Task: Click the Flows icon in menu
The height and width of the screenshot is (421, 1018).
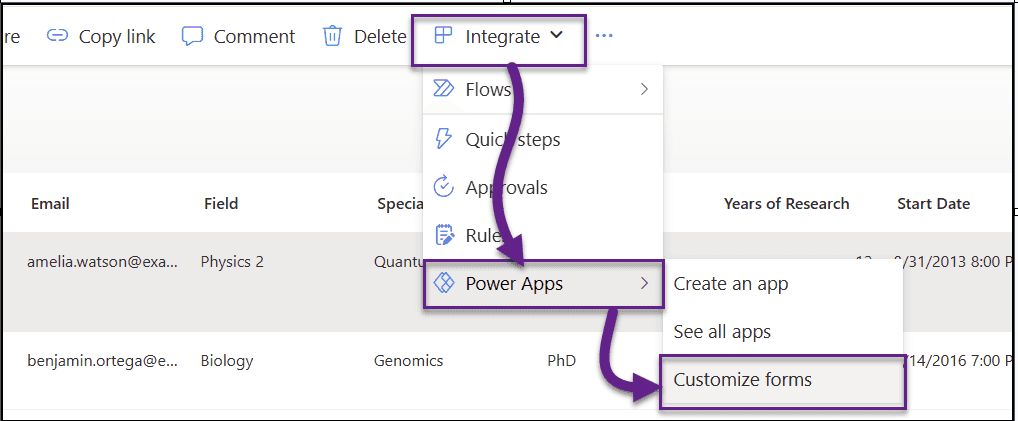Action: 443,89
